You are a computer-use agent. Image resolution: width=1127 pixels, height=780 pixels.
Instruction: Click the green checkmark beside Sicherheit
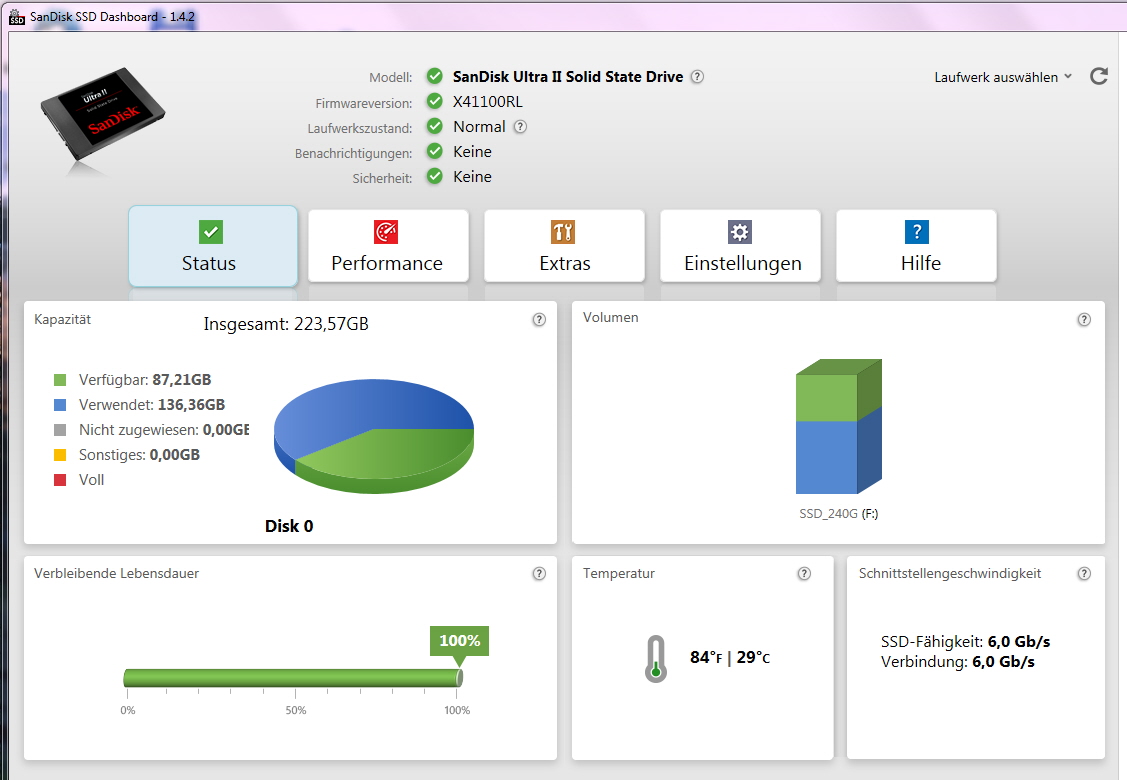(x=435, y=176)
